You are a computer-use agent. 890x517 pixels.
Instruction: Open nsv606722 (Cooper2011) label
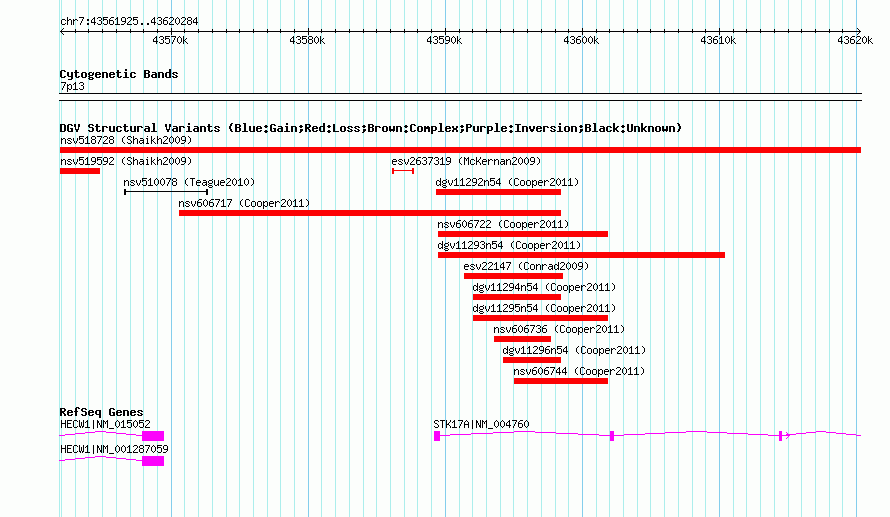click(503, 224)
